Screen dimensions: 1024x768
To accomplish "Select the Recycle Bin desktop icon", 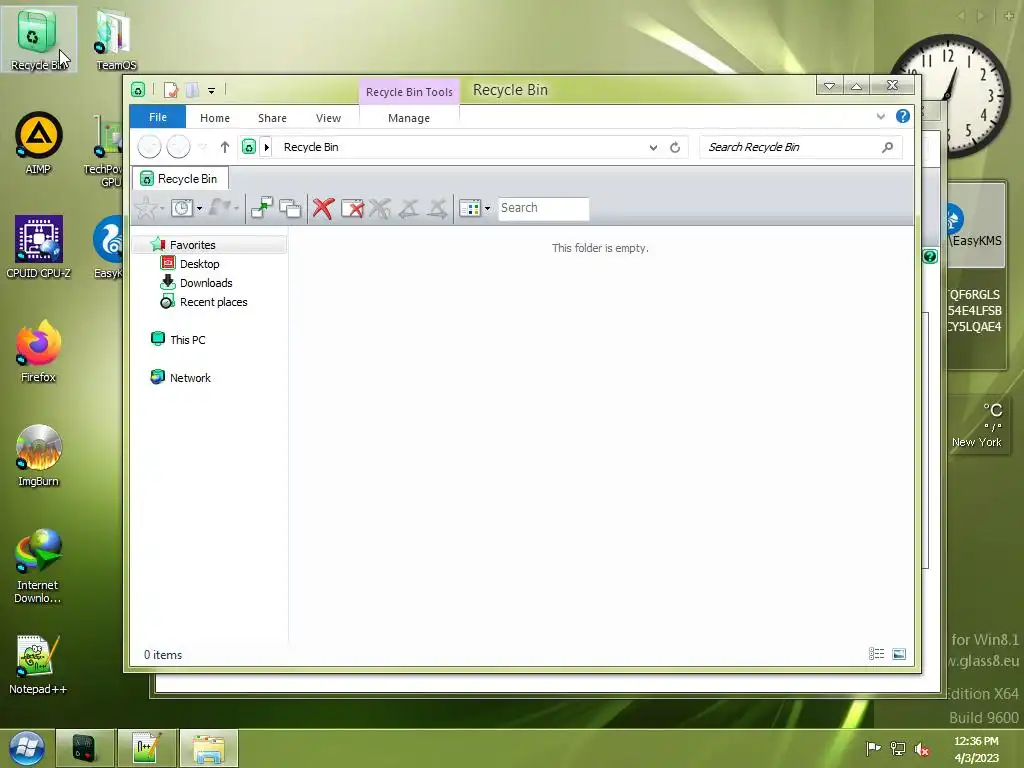I will tap(38, 39).
